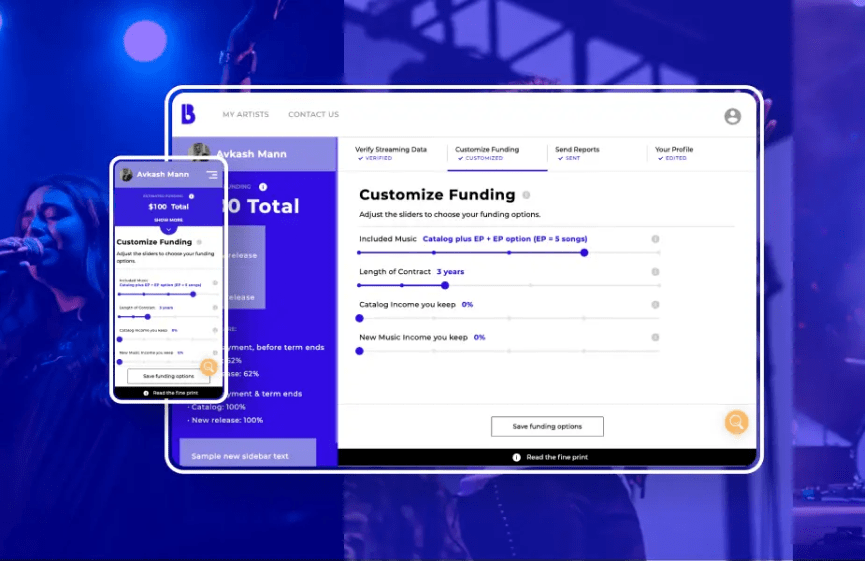Expand Show More chevron on mobile view
Viewport: 865px width, 561px height.
click(168, 229)
